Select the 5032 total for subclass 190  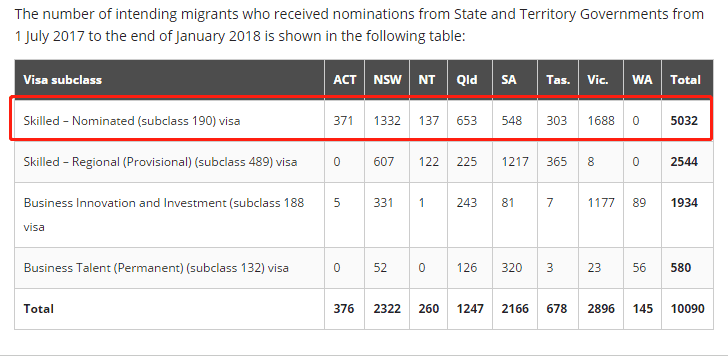coord(684,121)
